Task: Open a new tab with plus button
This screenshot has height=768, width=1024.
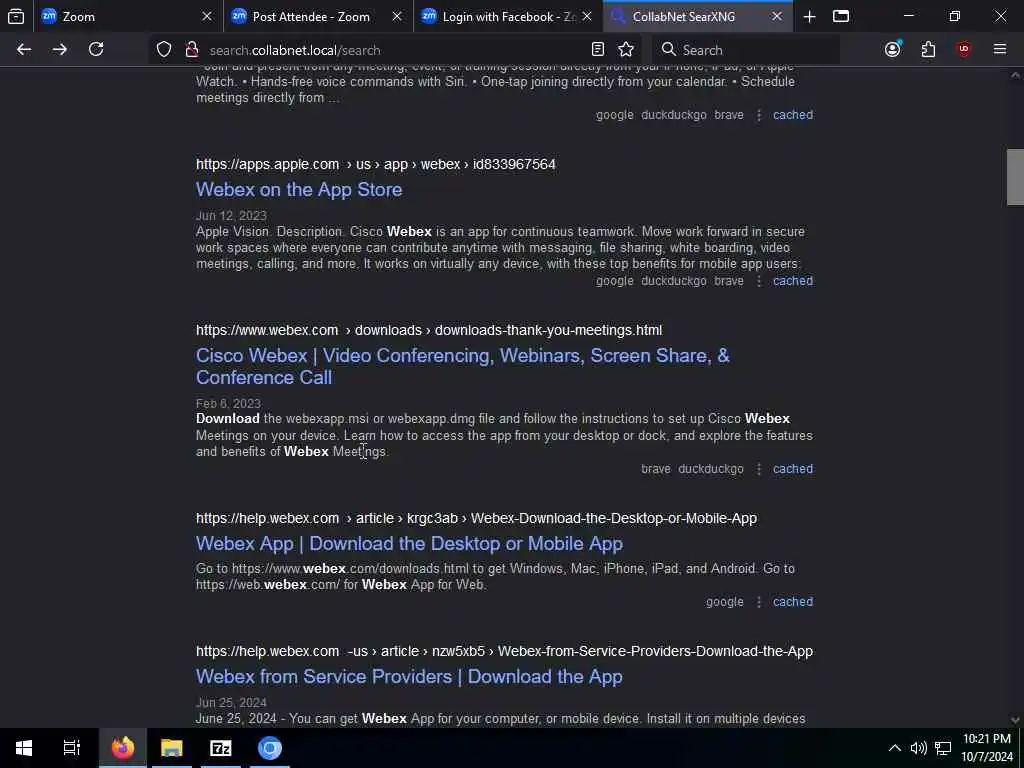Action: (809, 17)
